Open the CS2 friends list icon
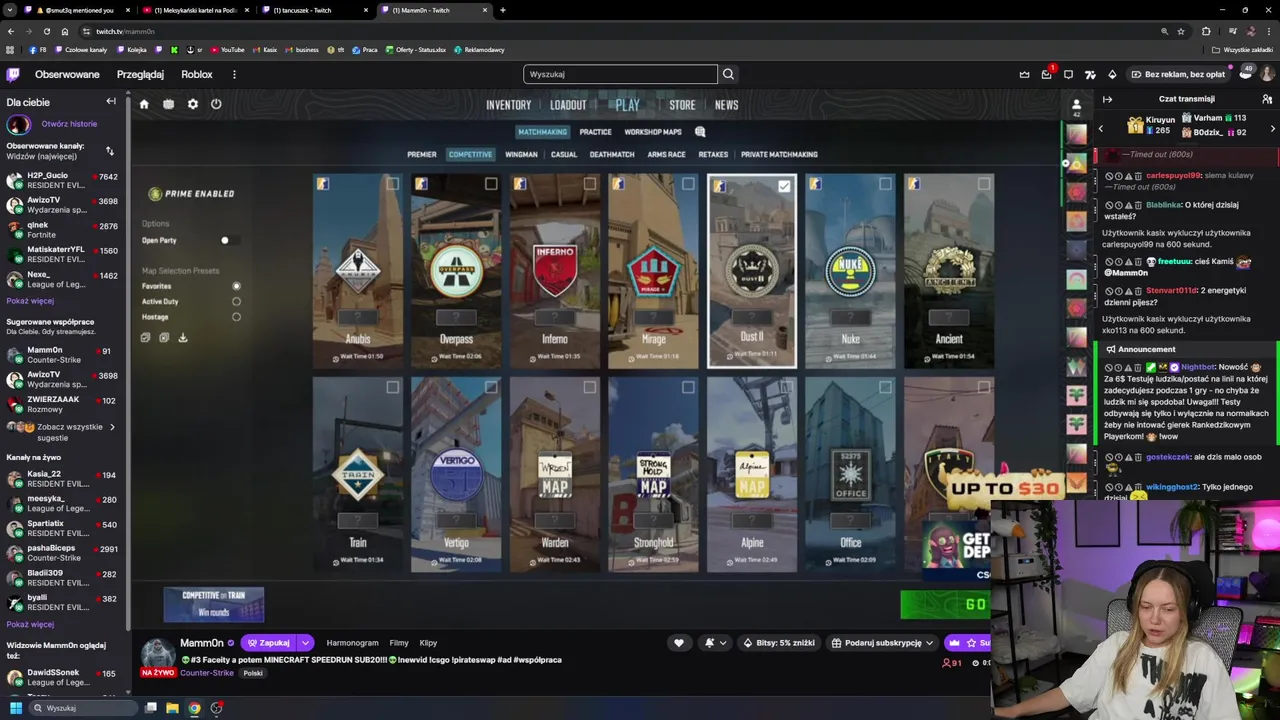The image size is (1280, 720). (1076, 104)
